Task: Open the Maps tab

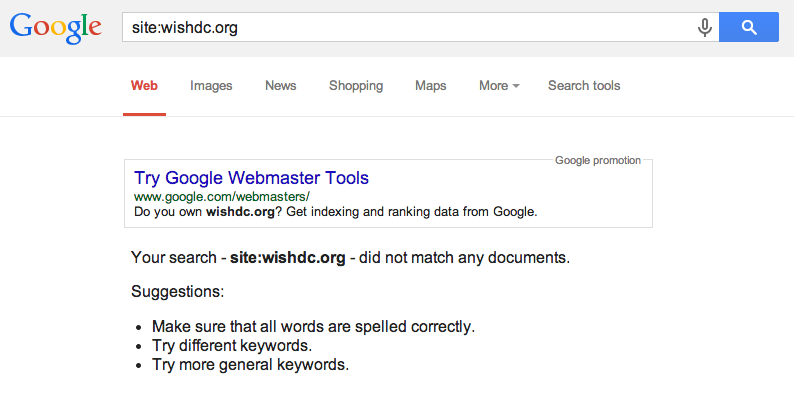Action: click(430, 86)
